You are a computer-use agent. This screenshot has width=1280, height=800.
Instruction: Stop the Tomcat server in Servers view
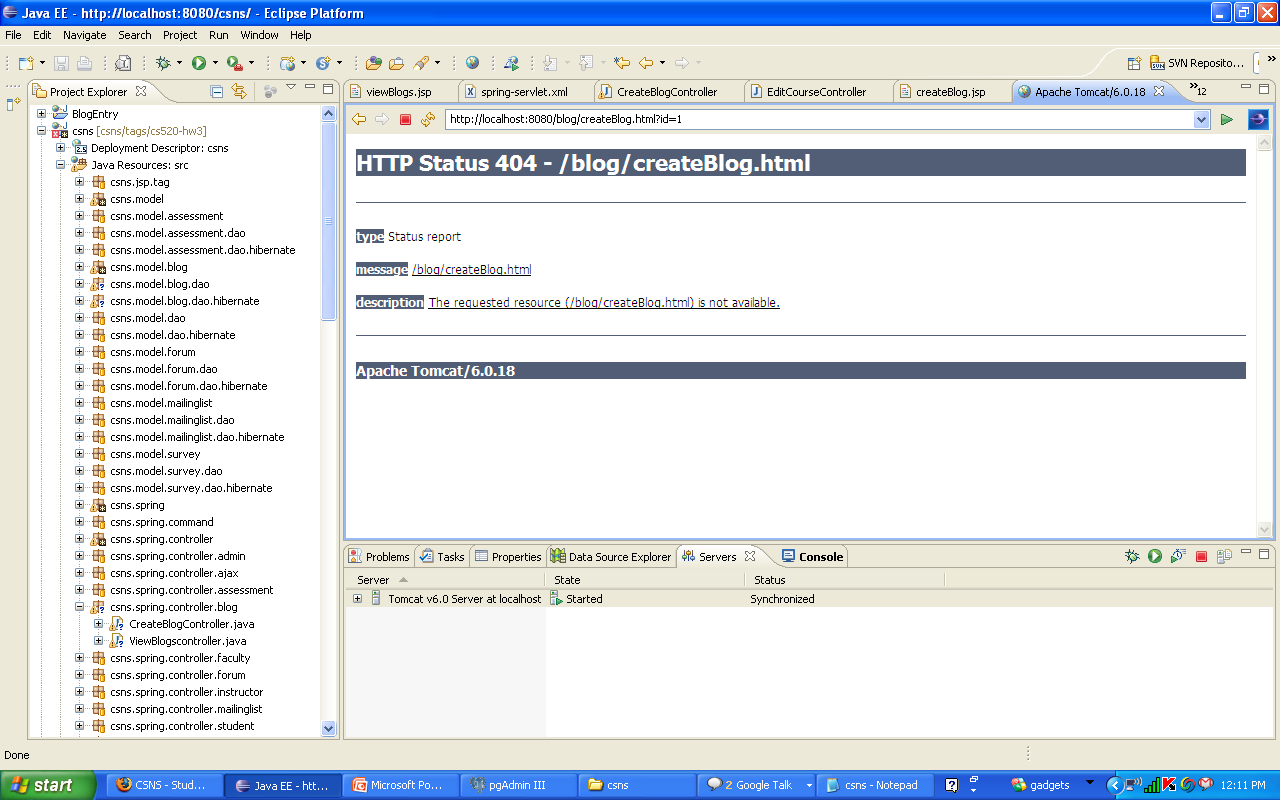pos(1201,557)
